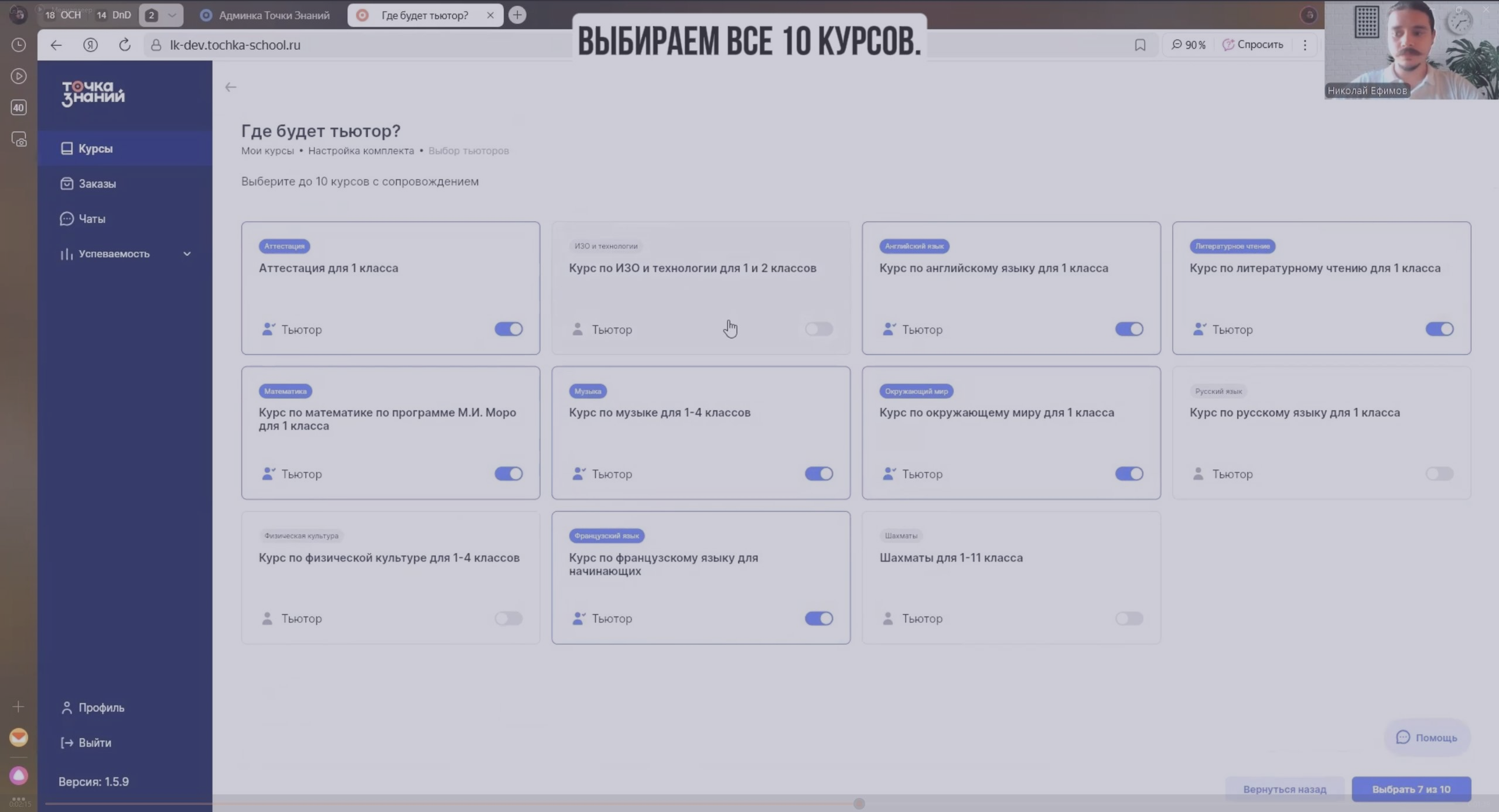
Task: Open the browser three-dot menu
Action: pyautogui.click(x=1305, y=44)
